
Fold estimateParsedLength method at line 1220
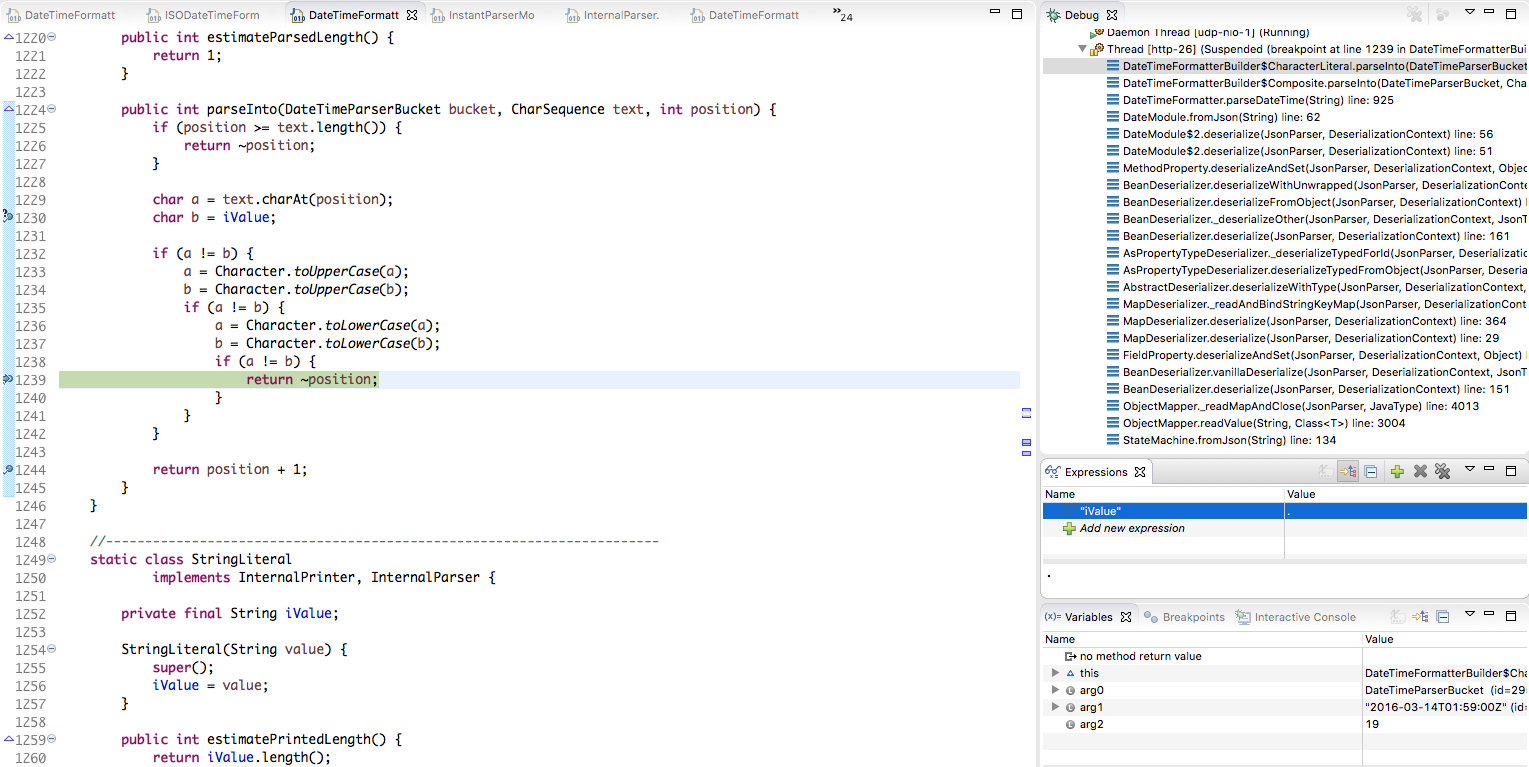coord(52,37)
